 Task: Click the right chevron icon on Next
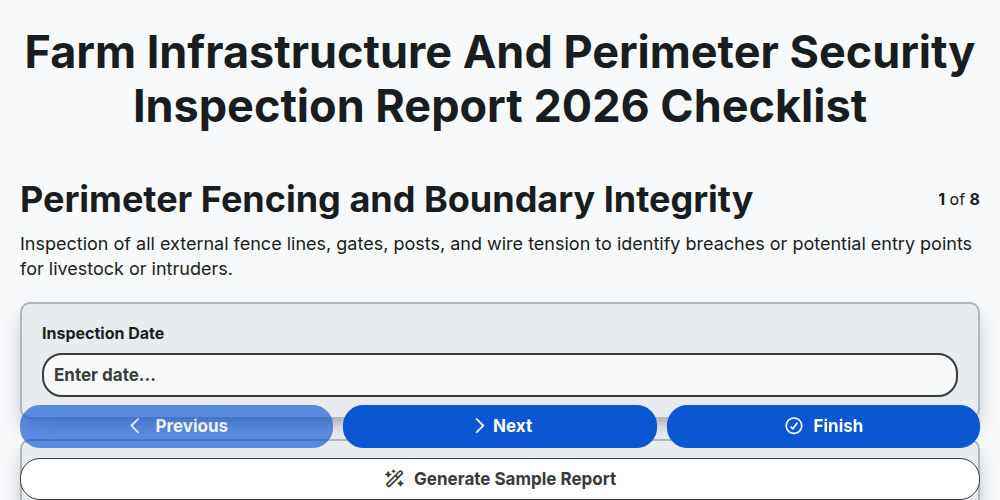click(480, 426)
